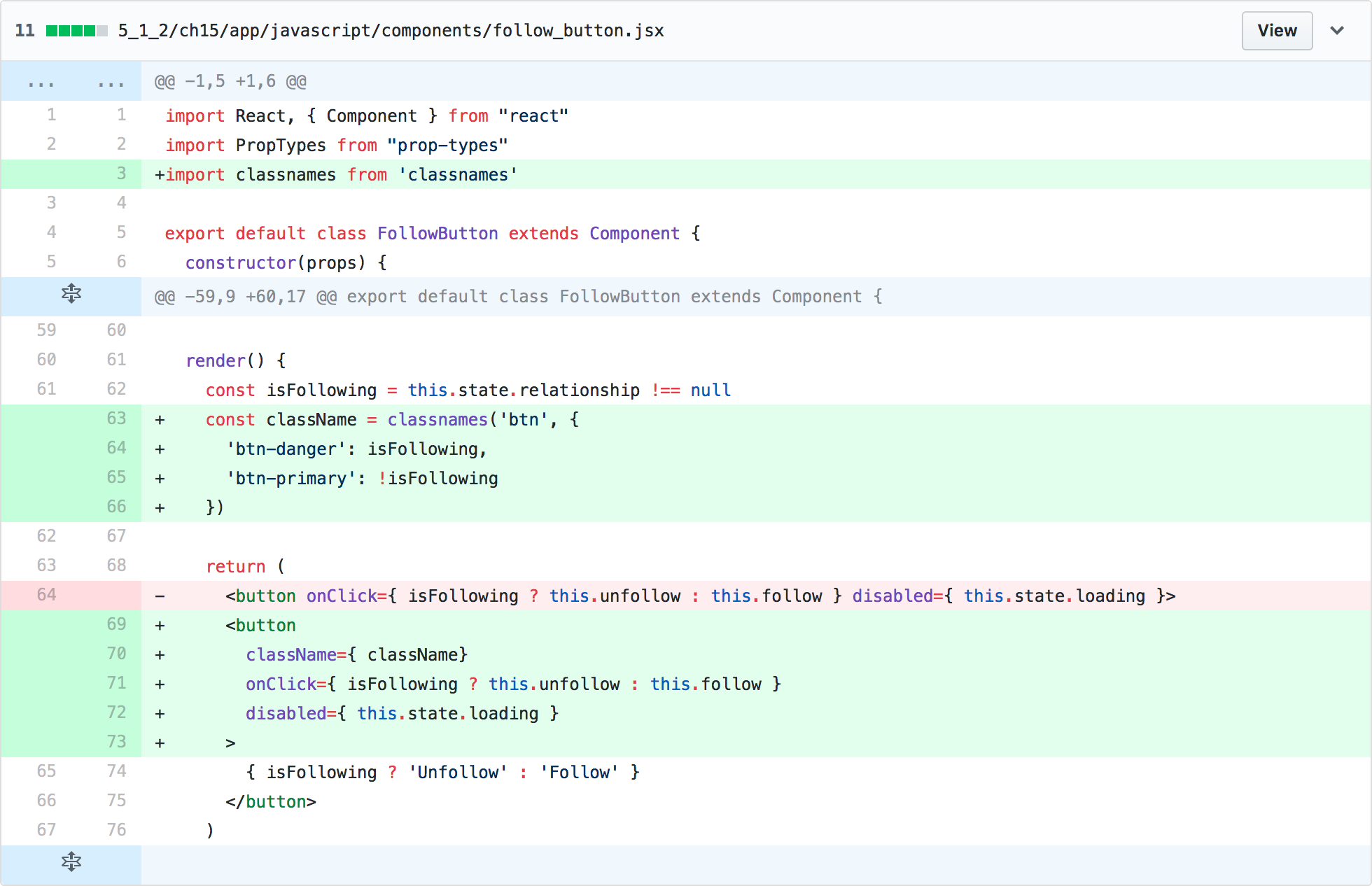Click new line number 63

[x=116, y=419]
